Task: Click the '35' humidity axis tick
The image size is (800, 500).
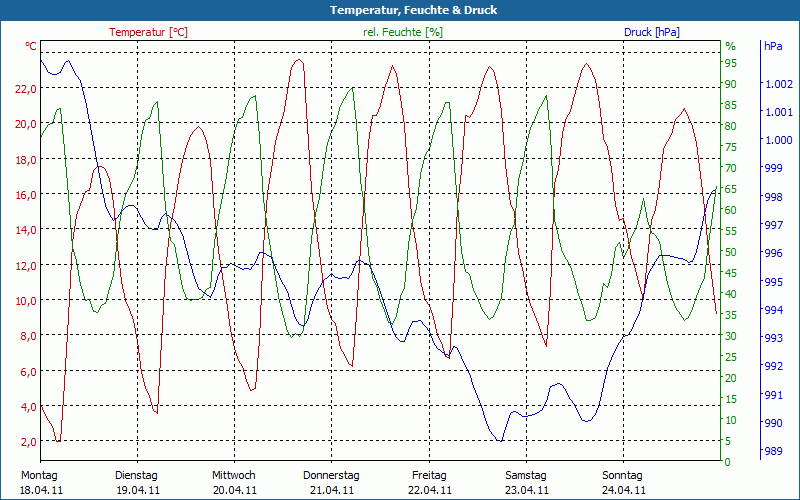Action: click(731, 315)
